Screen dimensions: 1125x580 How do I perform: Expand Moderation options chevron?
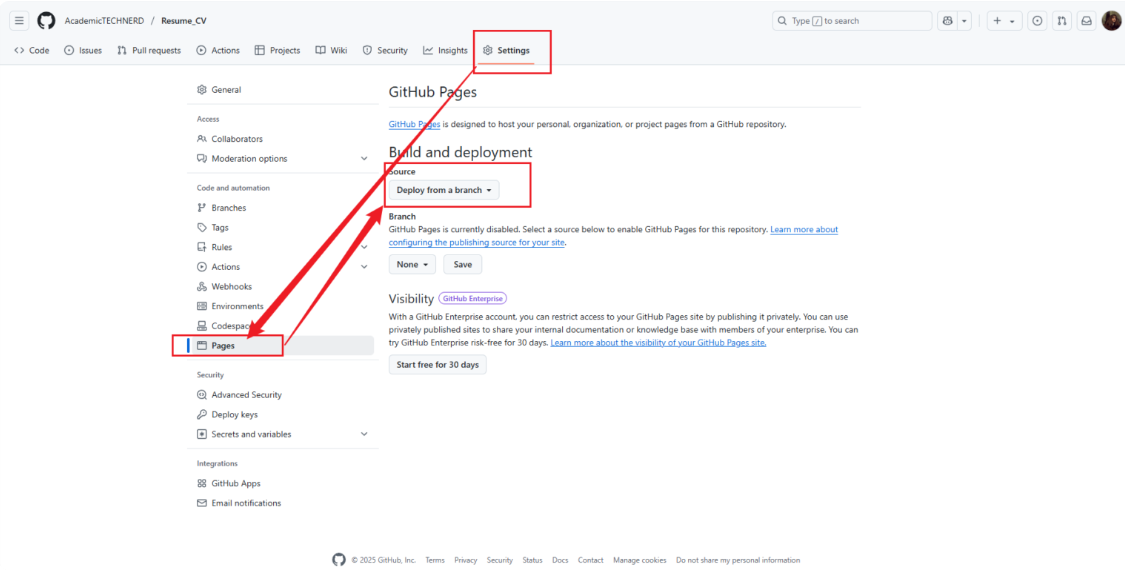coord(364,159)
